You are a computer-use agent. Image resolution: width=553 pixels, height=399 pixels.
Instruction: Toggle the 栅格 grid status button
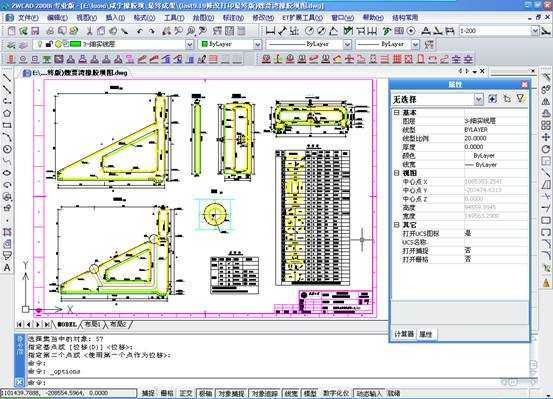coord(167,393)
